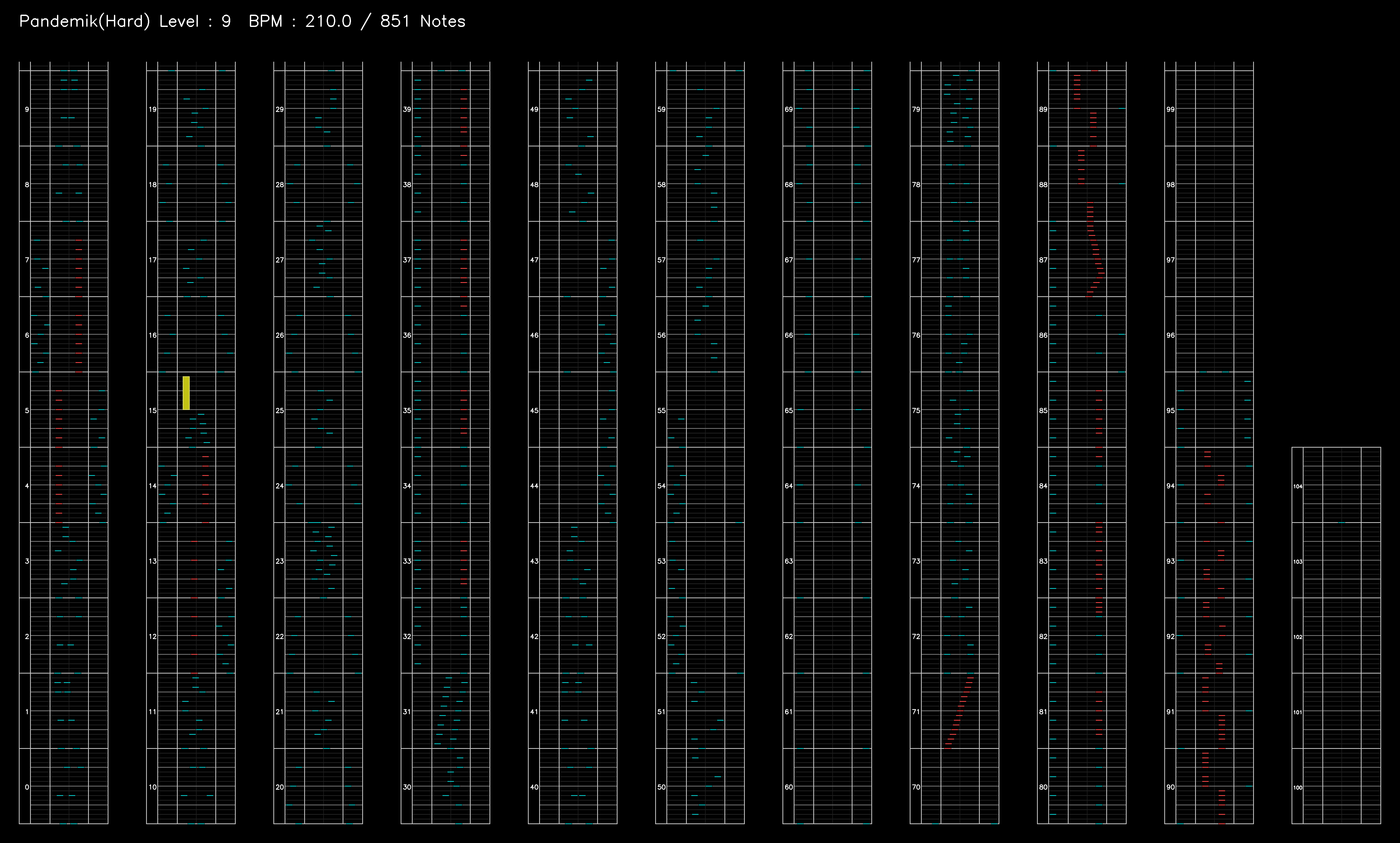Click measure number 104 label
The width and height of the screenshot is (1400, 843).
tap(1298, 487)
